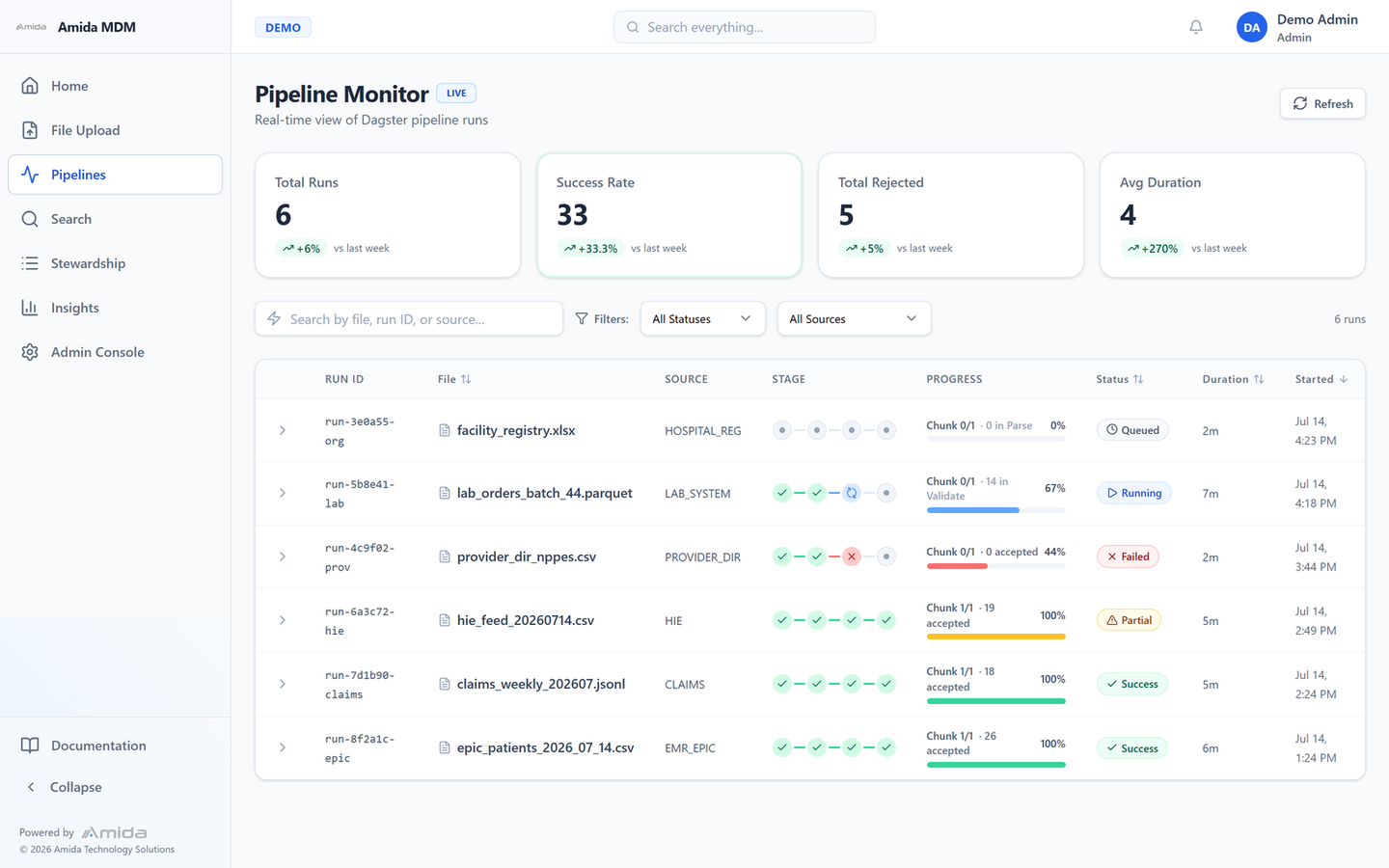Click the yellow progress bar for hie_feed
Viewport: 1389px width, 868px height.
click(995, 637)
